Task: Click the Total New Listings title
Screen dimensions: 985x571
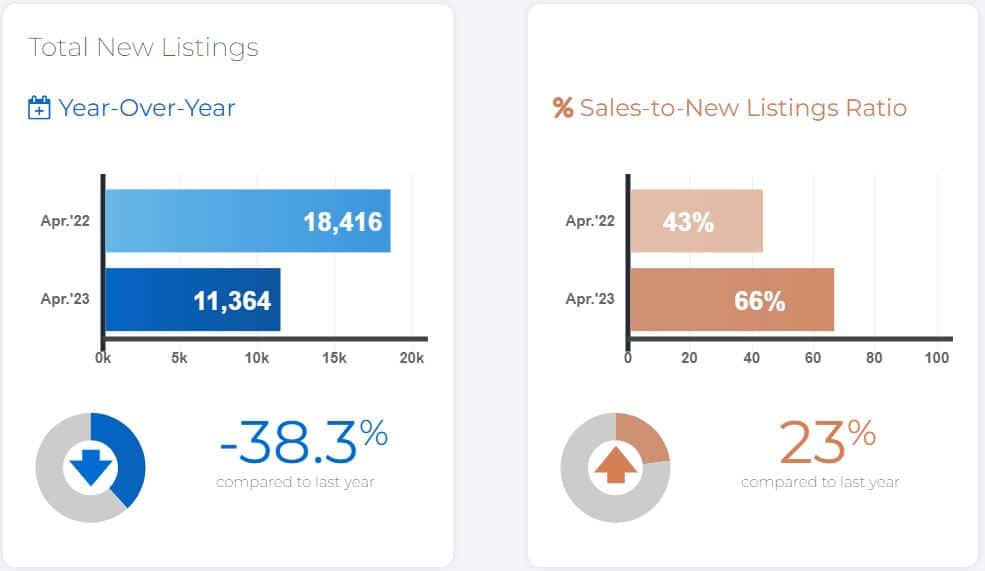Action: (x=143, y=47)
